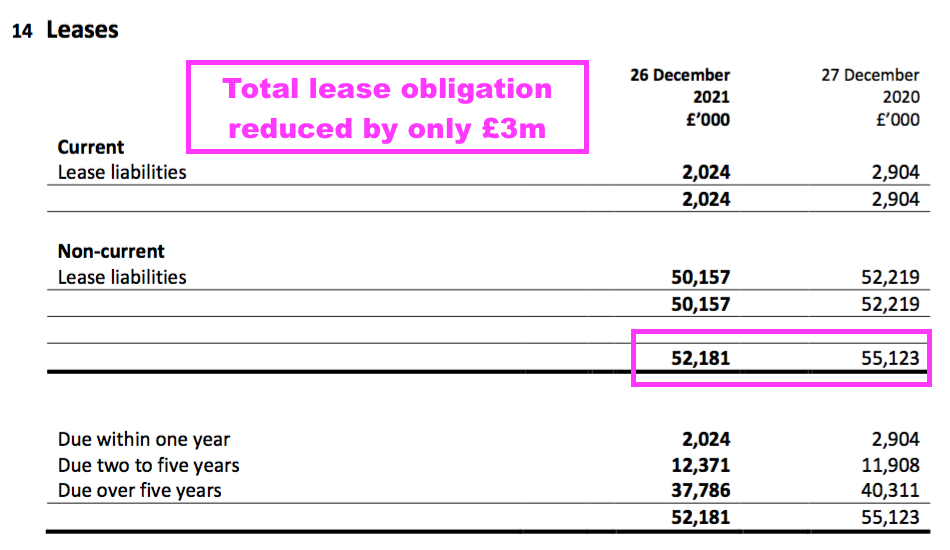Click the value 37,786
Viewport: 950px width, 550px height.
pyautogui.click(x=700, y=490)
